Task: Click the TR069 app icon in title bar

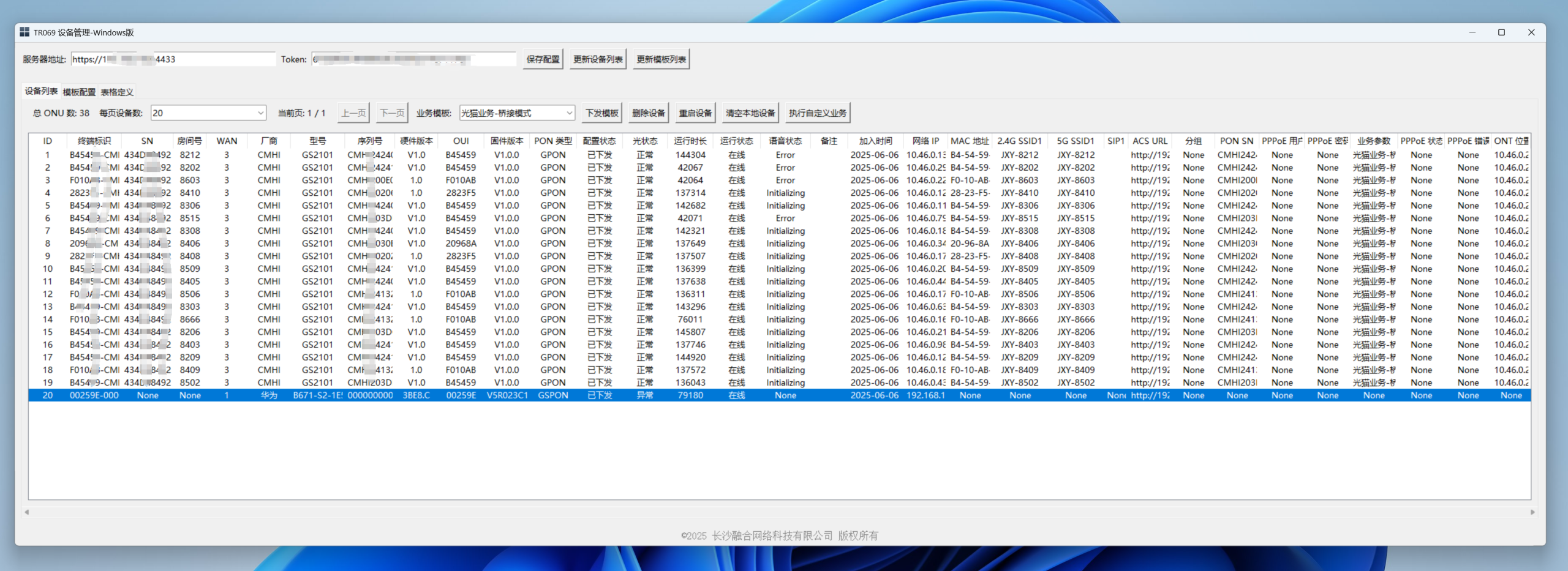Action: [x=24, y=32]
